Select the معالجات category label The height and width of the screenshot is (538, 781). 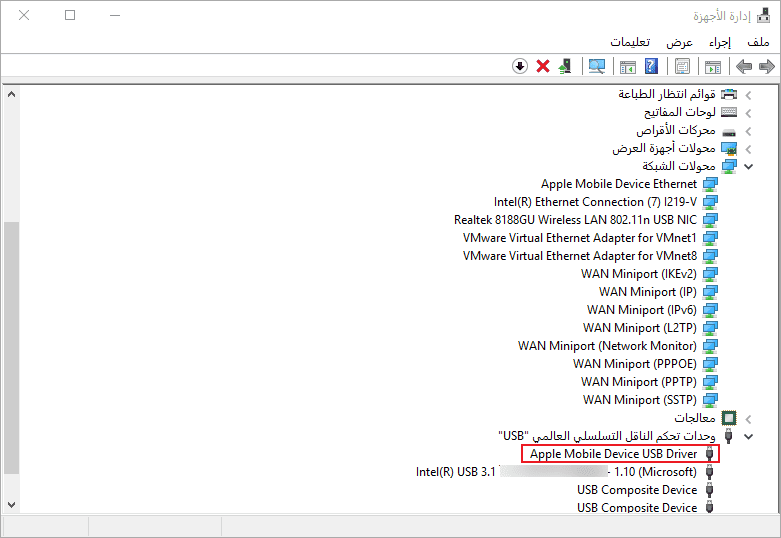pos(695,417)
